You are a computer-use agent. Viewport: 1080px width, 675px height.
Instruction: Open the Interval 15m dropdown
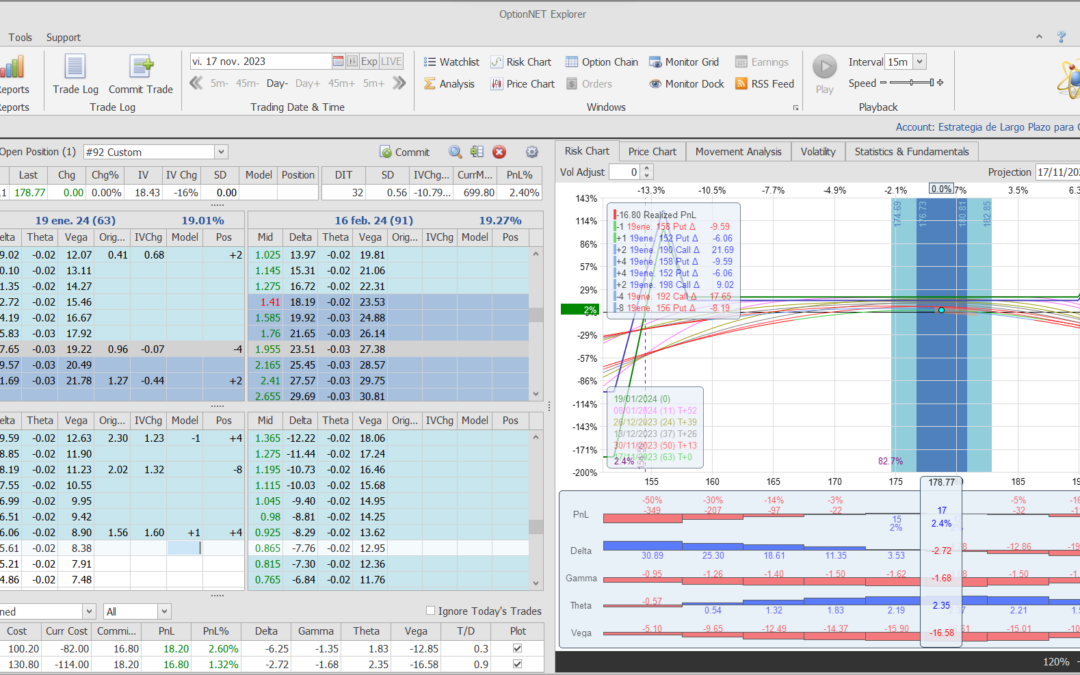click(919, 62)
